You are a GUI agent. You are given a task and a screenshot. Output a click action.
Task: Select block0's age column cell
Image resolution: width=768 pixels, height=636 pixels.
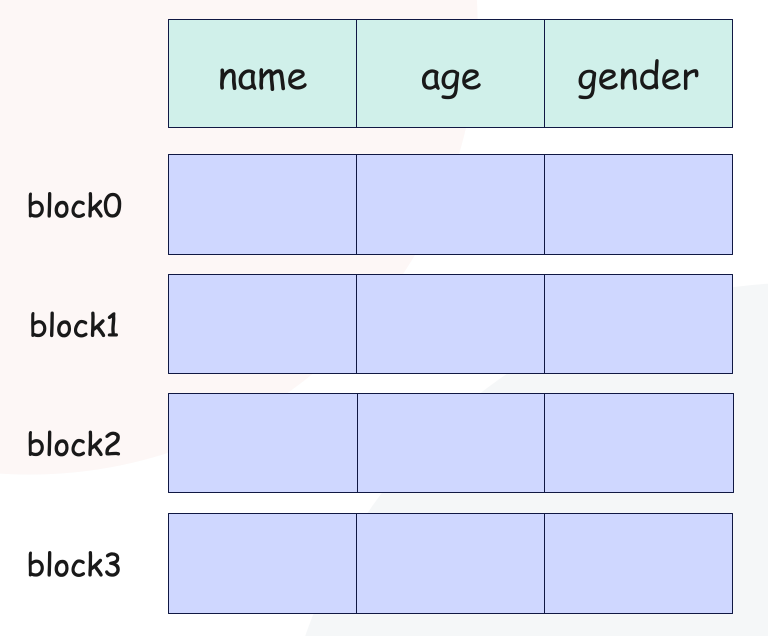pyautogui.click(x=450, y=204)
